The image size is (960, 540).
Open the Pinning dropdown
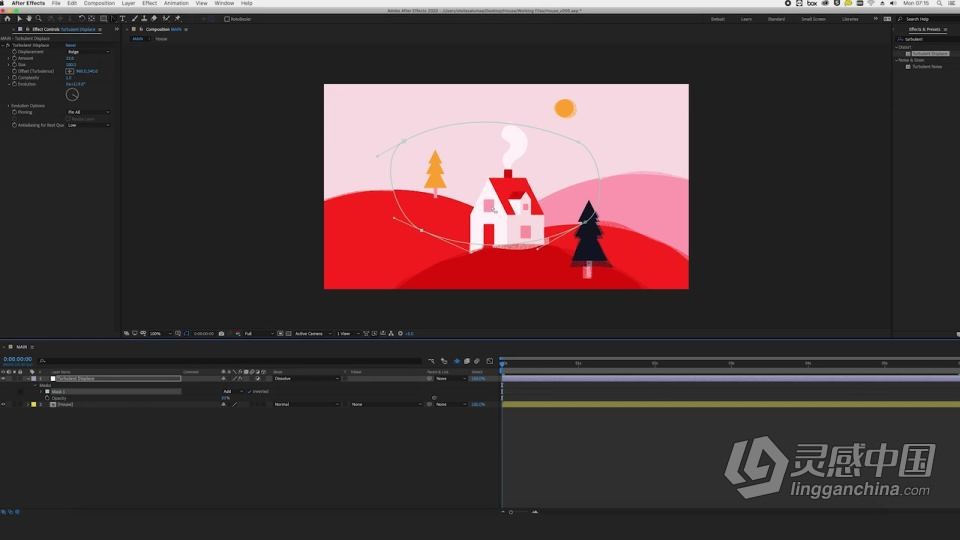tap(88, 112)
